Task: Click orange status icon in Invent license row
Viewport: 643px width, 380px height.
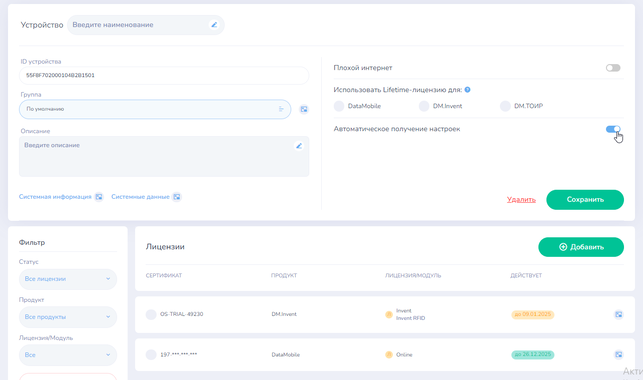Action: tap(389, 314)
